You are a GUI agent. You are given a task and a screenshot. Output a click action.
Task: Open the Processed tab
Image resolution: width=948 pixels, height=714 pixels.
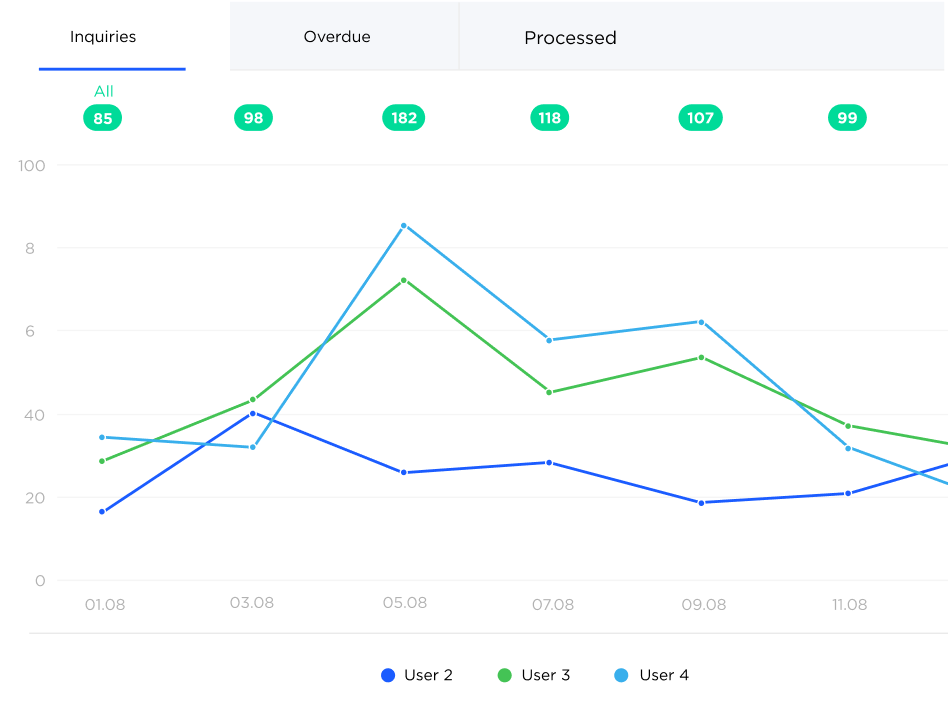pyautogui.click(x=570, y=37)
